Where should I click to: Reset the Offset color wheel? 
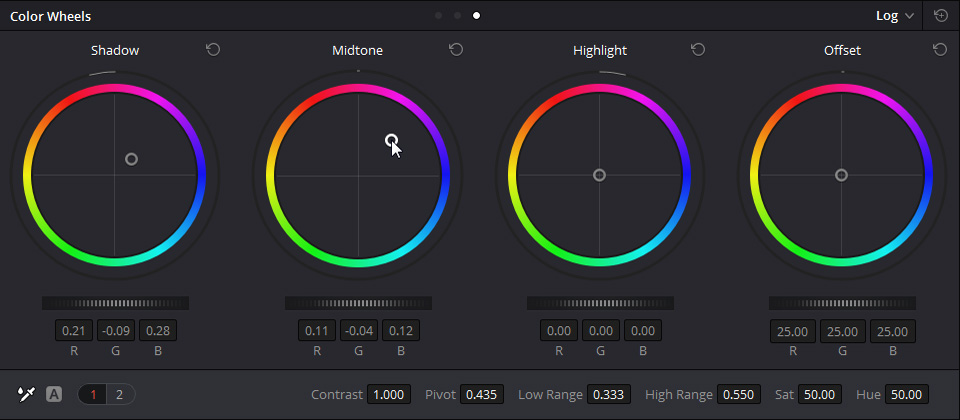(940, 50)
